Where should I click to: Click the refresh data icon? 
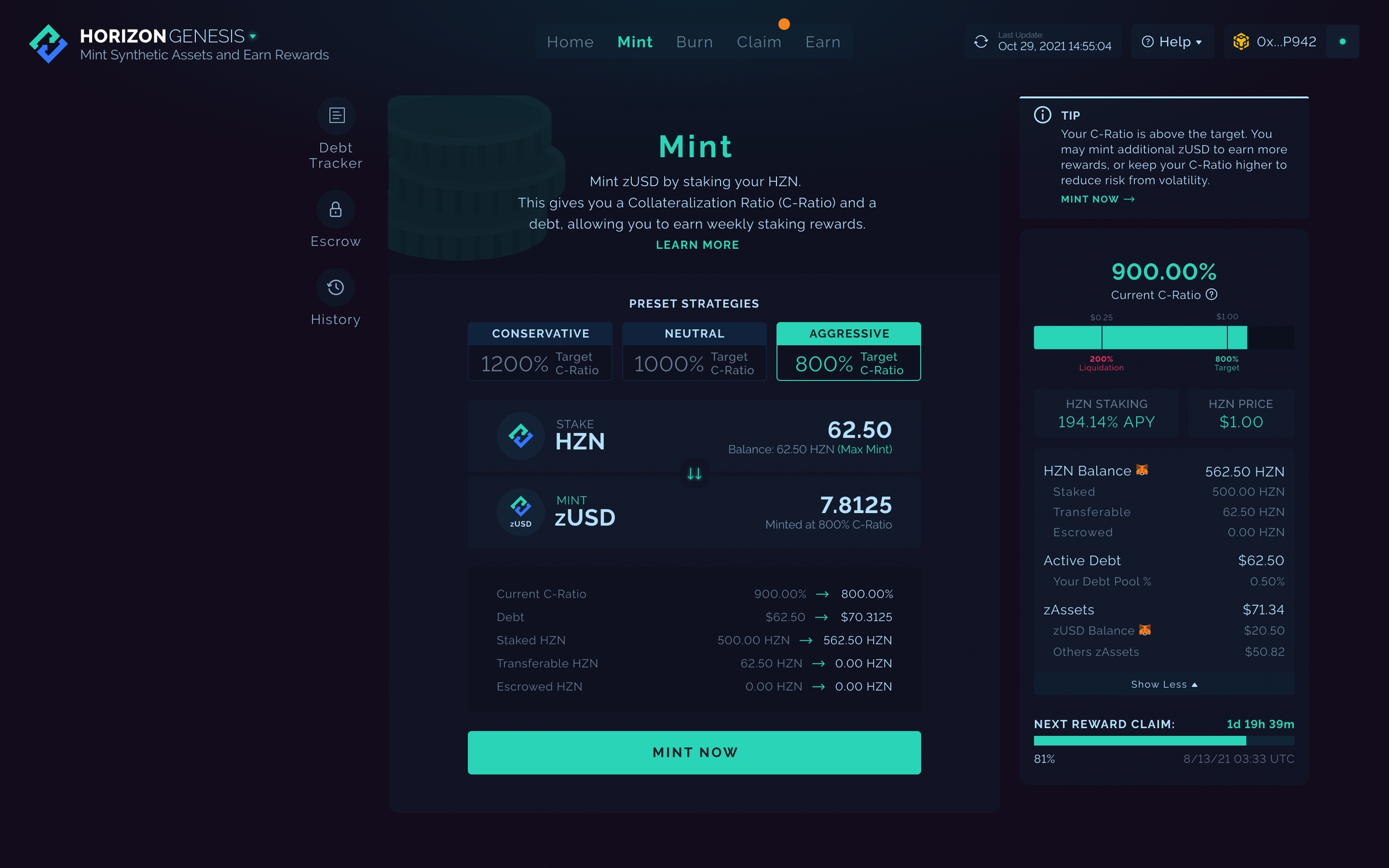click(x=981, y=42)
